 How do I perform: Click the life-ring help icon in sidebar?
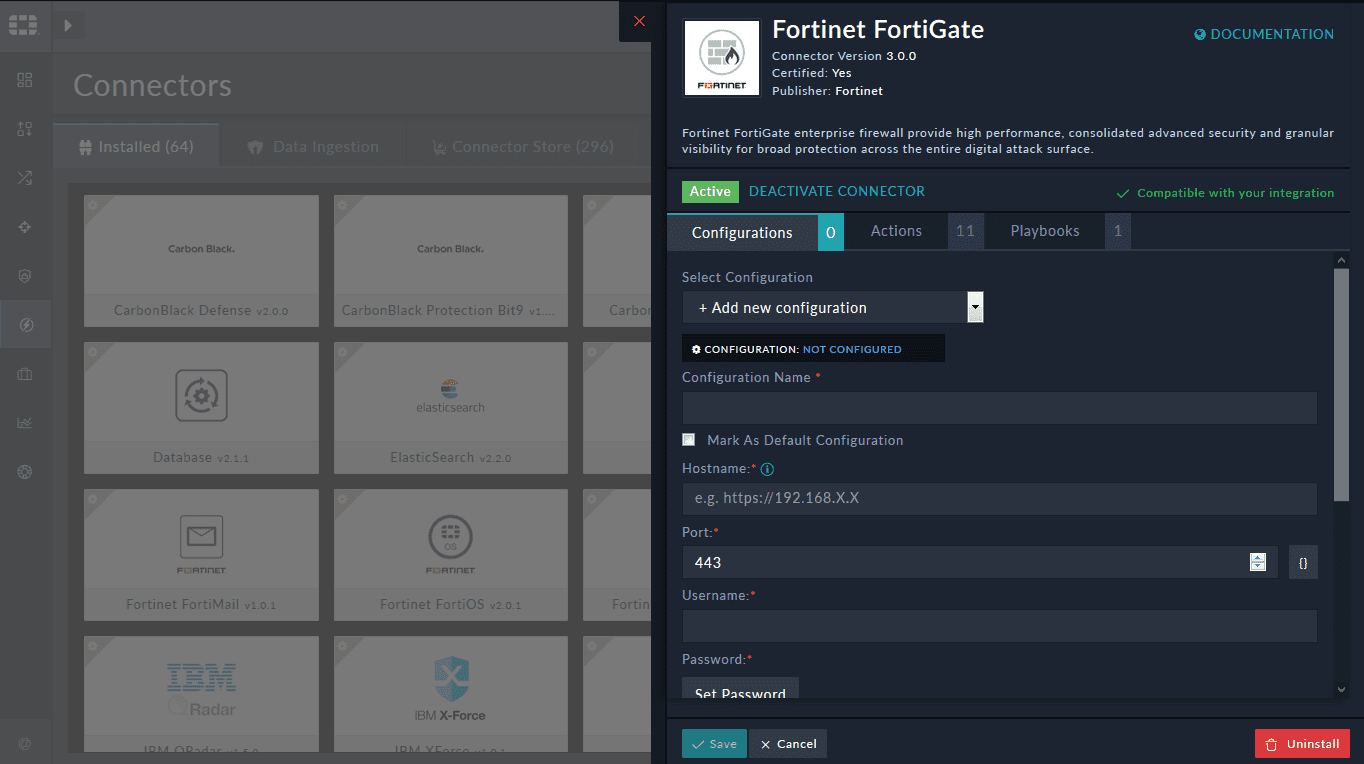point(25,472)
